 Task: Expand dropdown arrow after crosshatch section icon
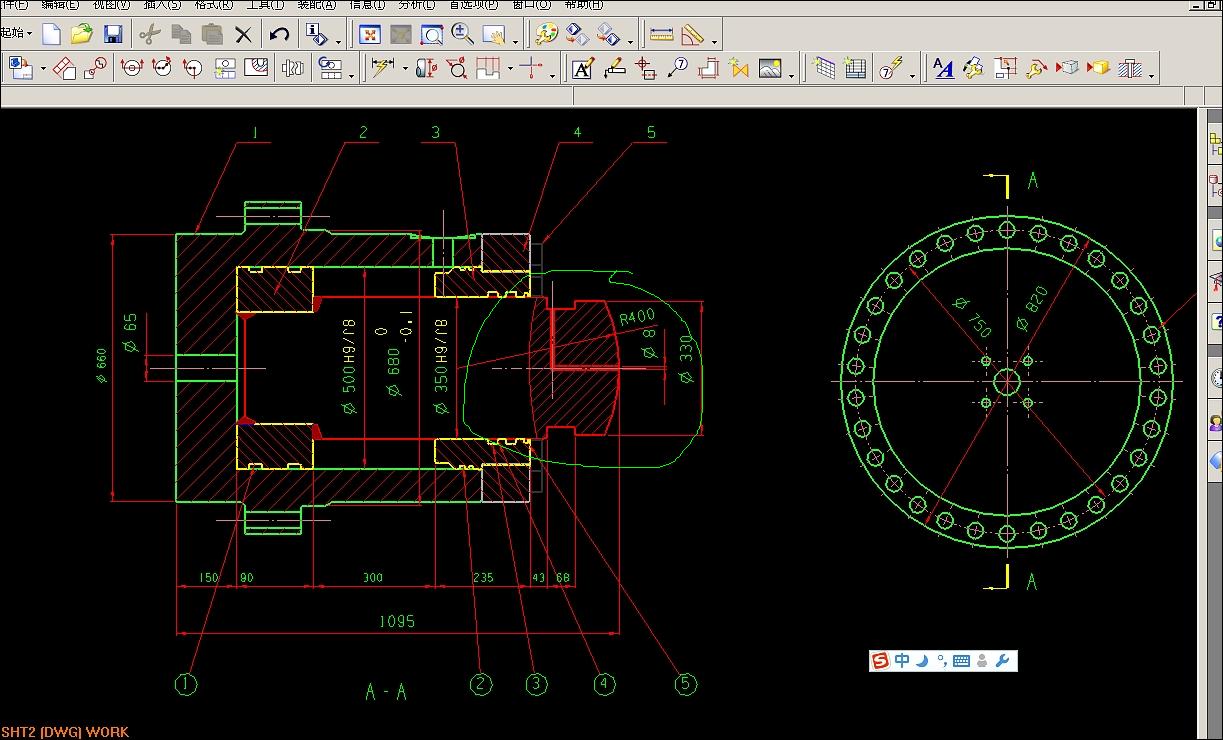(1152, 75)
